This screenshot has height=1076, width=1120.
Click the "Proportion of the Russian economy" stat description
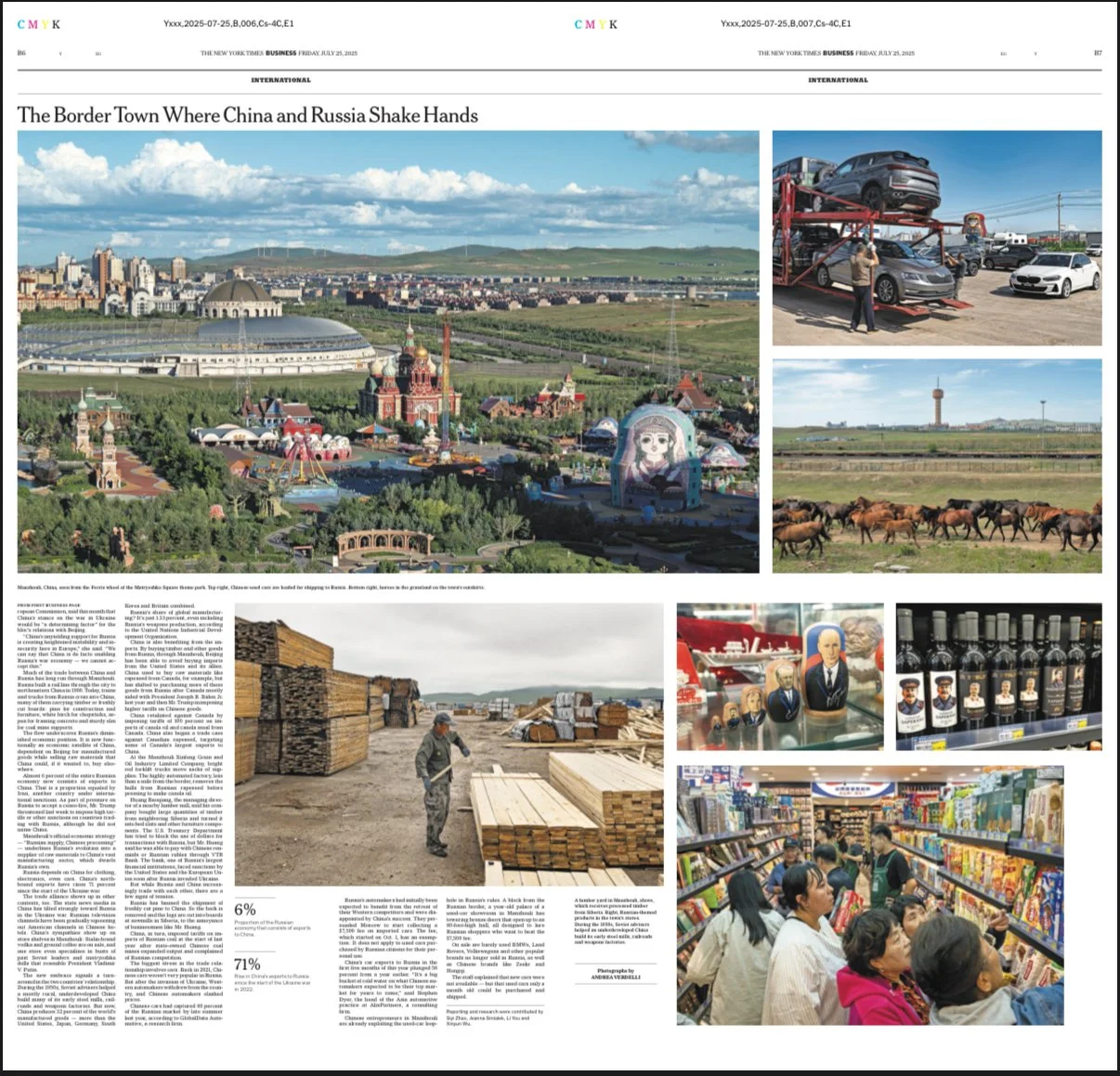[x=273, y=928]
